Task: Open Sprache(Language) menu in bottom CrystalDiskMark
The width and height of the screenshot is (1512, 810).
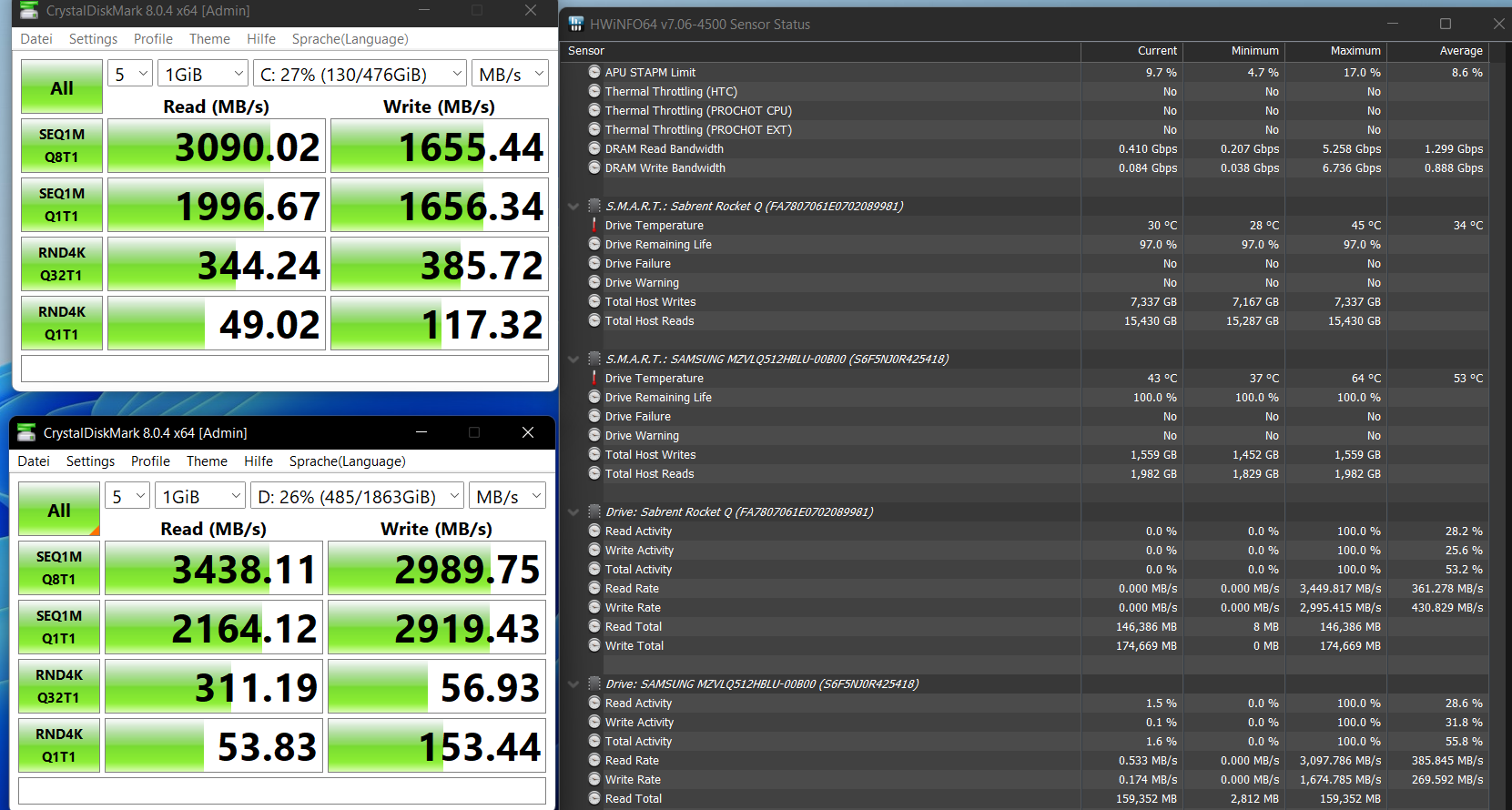Action: coord(348,461)
